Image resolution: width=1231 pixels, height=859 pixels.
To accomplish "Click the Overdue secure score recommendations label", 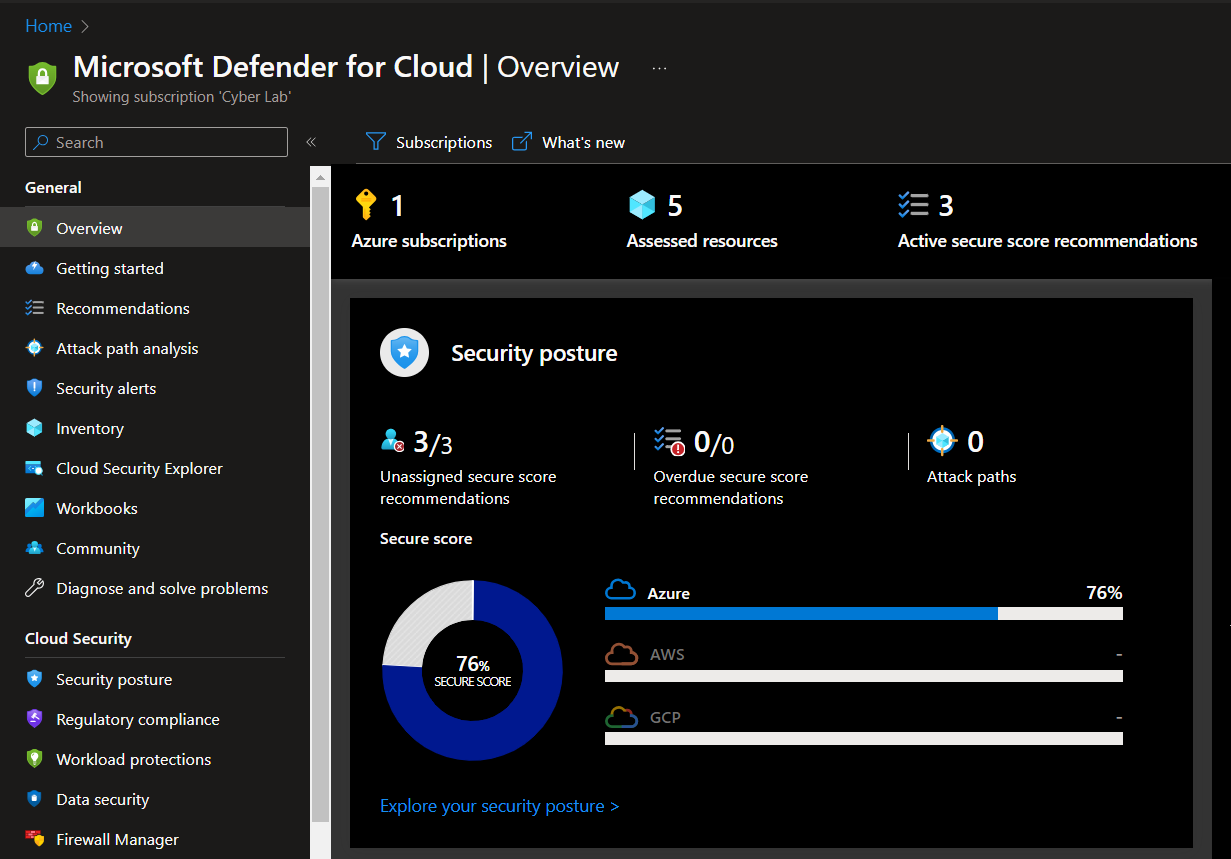I will 731,488.
